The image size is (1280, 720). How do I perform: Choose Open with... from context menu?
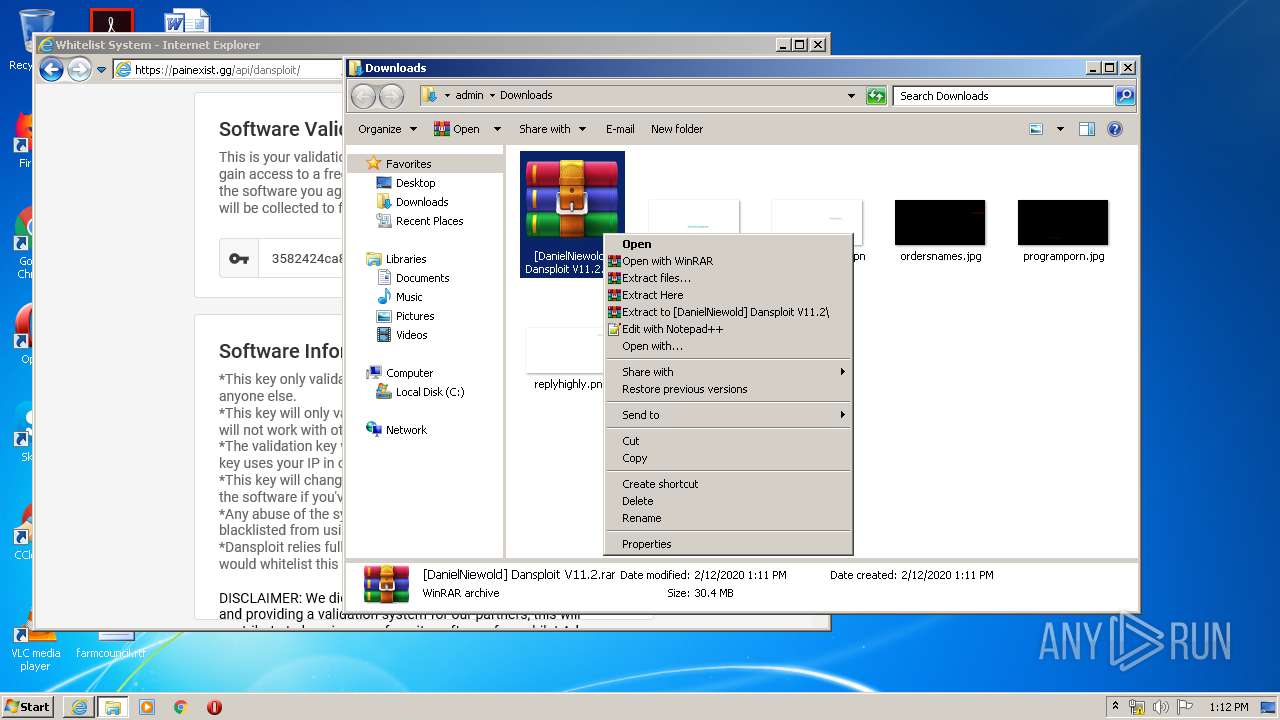tap(728, 346)
